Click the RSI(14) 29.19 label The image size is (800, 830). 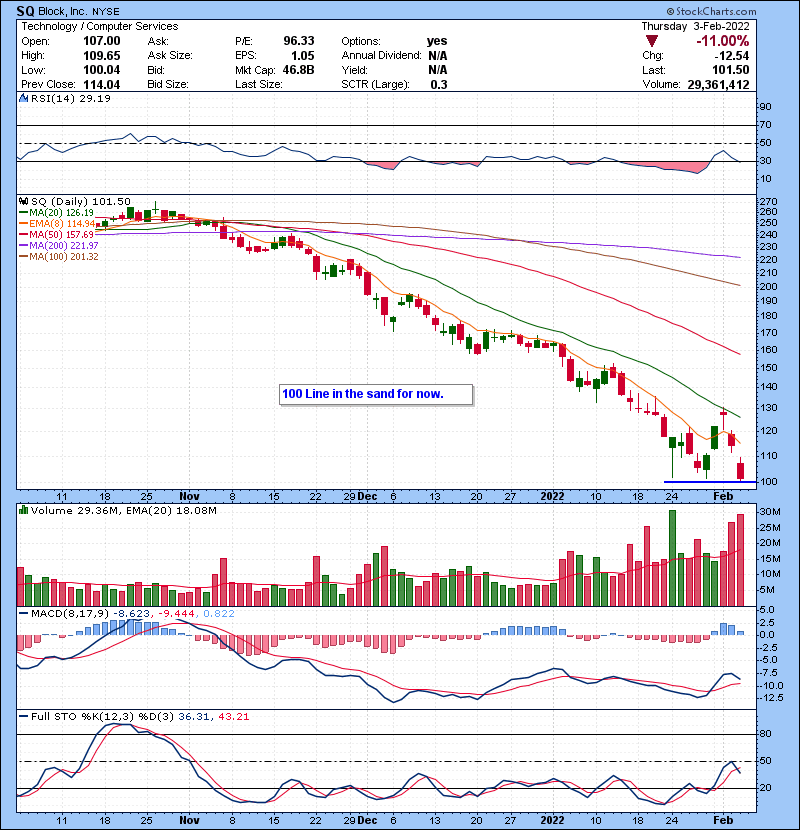tap(71, 98)
